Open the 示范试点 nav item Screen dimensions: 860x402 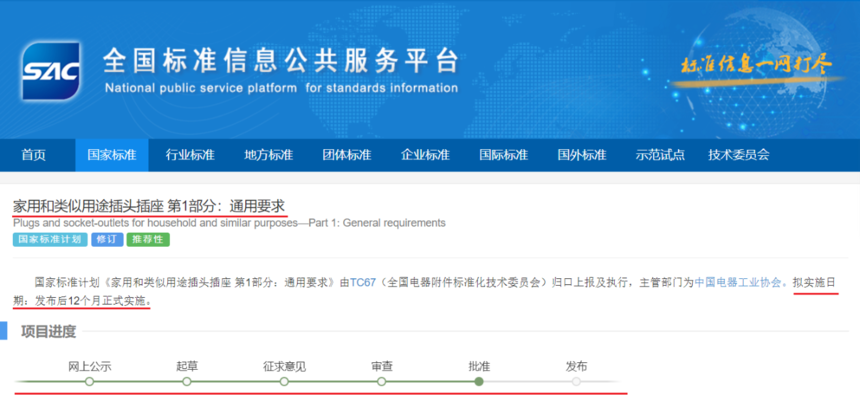(660, 155)
